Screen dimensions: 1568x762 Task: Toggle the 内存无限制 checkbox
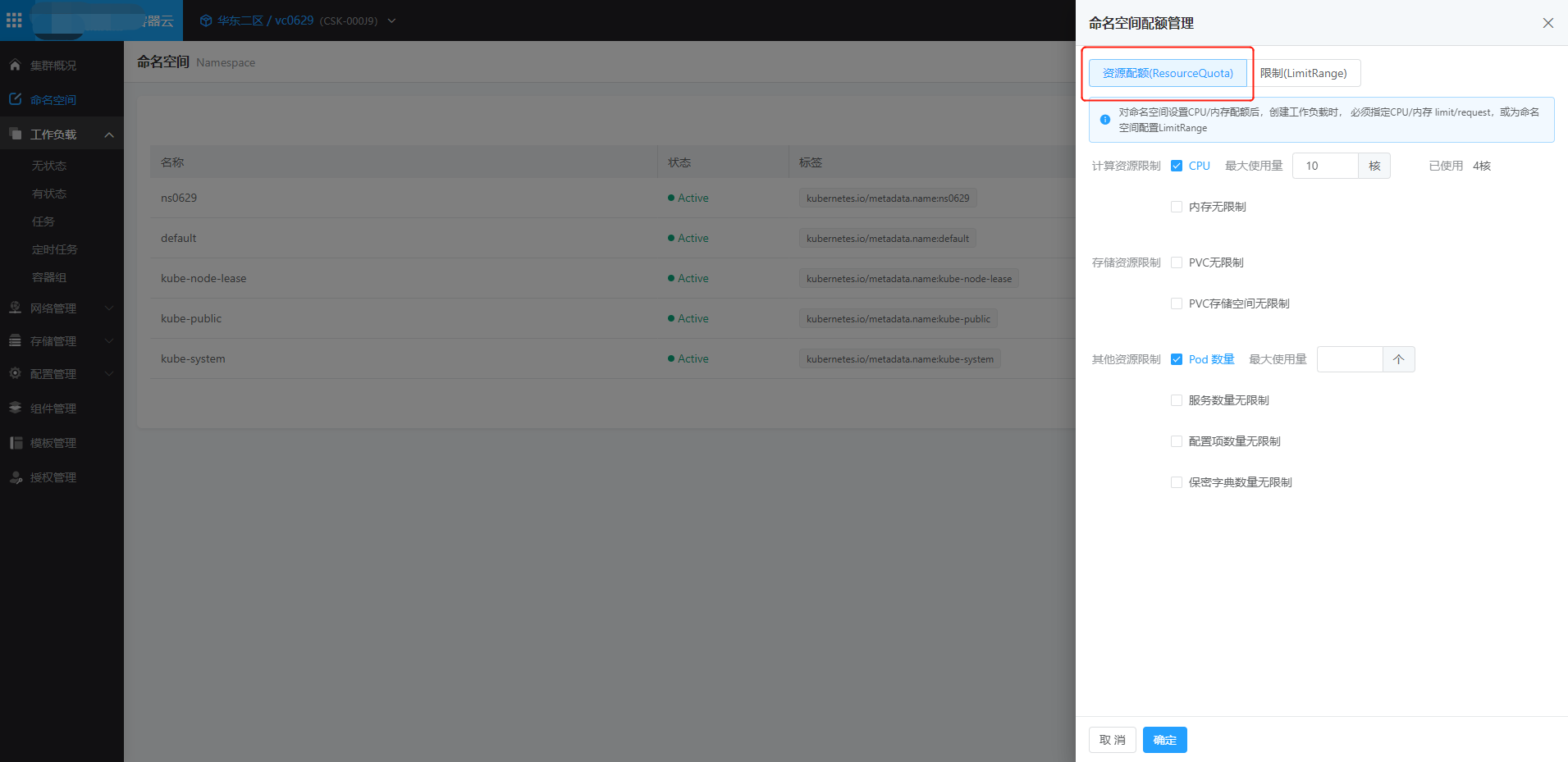pos(1177,207)
